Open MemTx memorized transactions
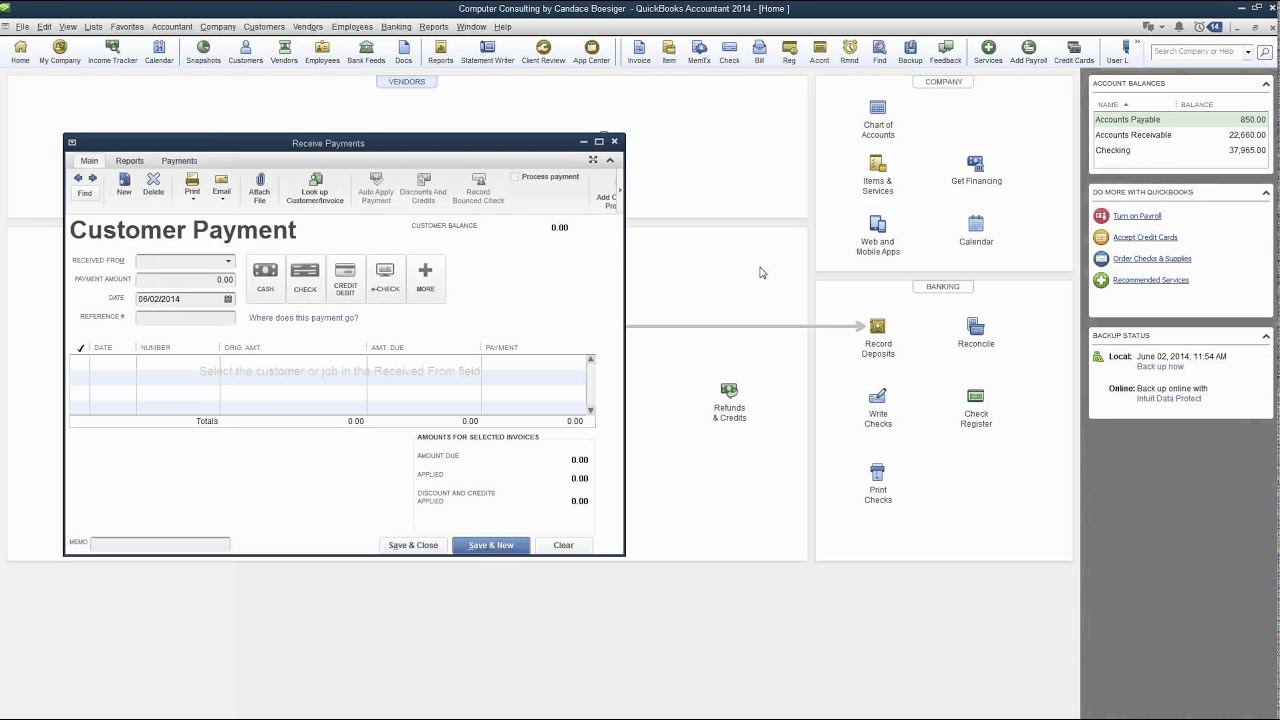The image size is (1280, 720). pyautogui.click(x=699, y=52)
